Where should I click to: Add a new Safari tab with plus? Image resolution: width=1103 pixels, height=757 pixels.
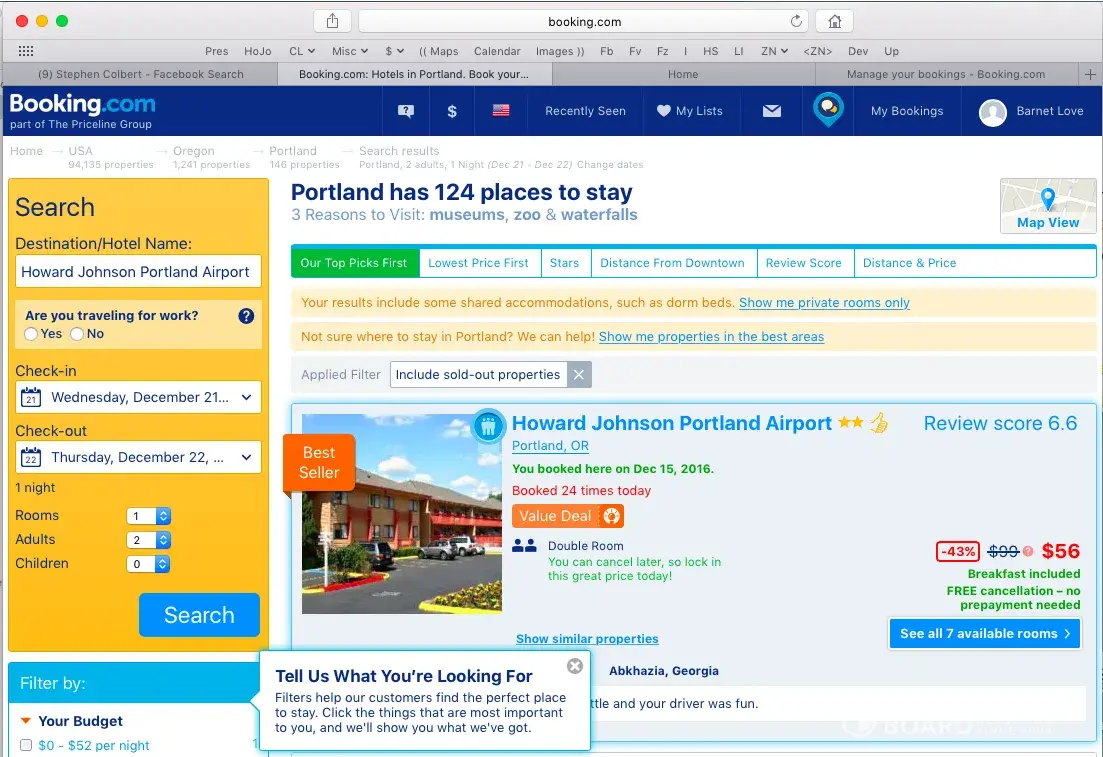[x=1090, y=74]
